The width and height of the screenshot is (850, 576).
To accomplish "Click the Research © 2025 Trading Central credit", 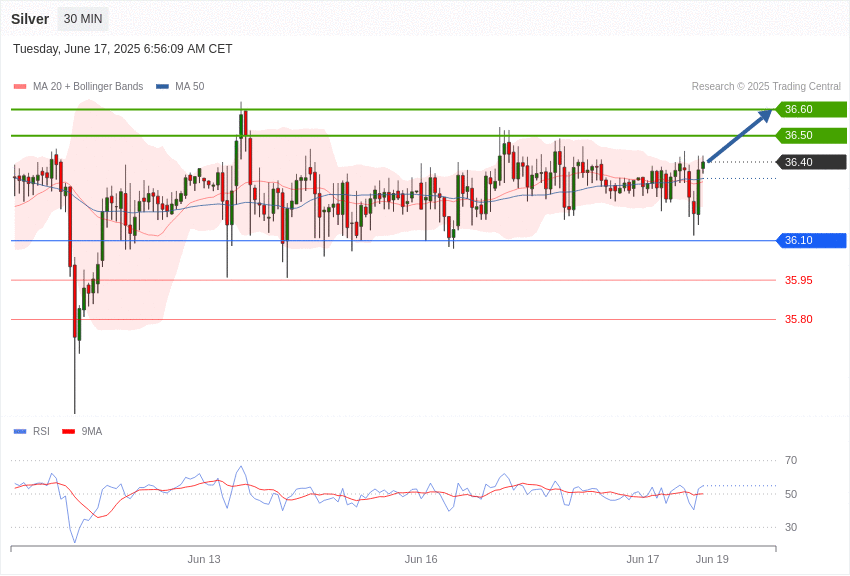I will (x=766, y=87).
